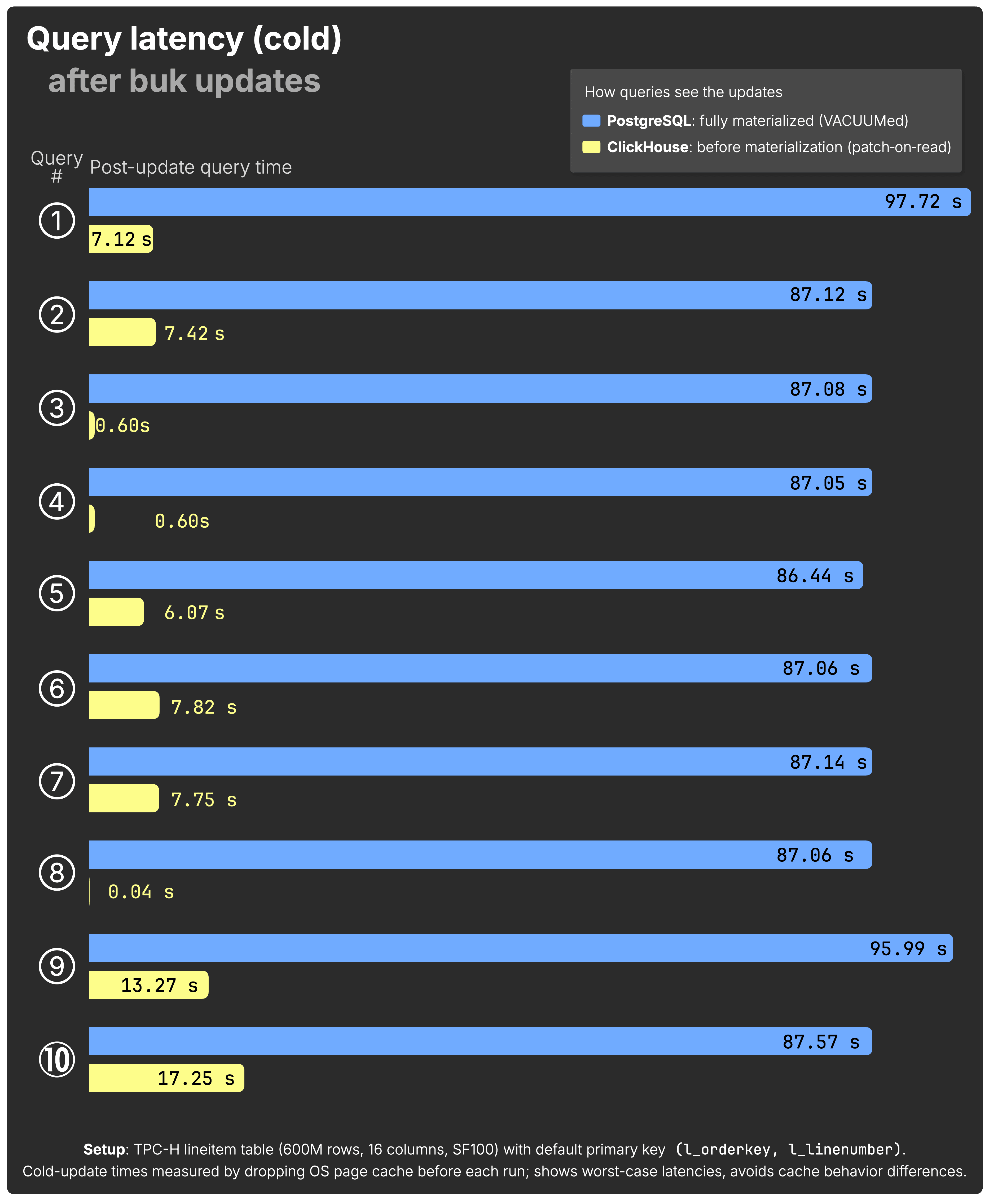The height and width of the screenshot is (1204, 989).
Task: Click the "Post-update query time" axis label
Action: (191, 168)
